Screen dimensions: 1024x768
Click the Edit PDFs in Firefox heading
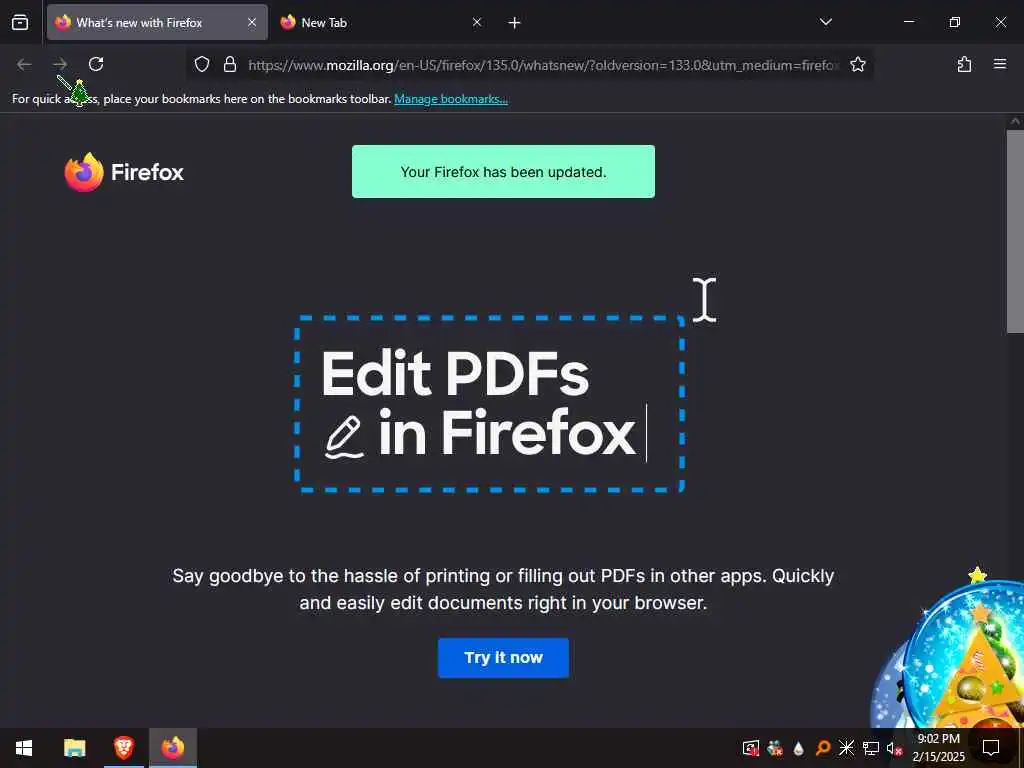(478, 404)
